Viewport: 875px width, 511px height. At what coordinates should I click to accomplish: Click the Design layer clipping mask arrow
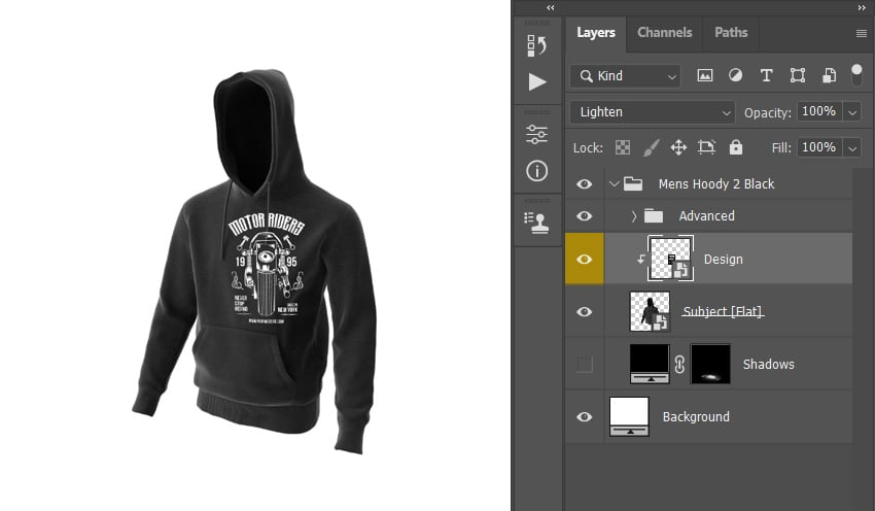(x=641, y=259)
